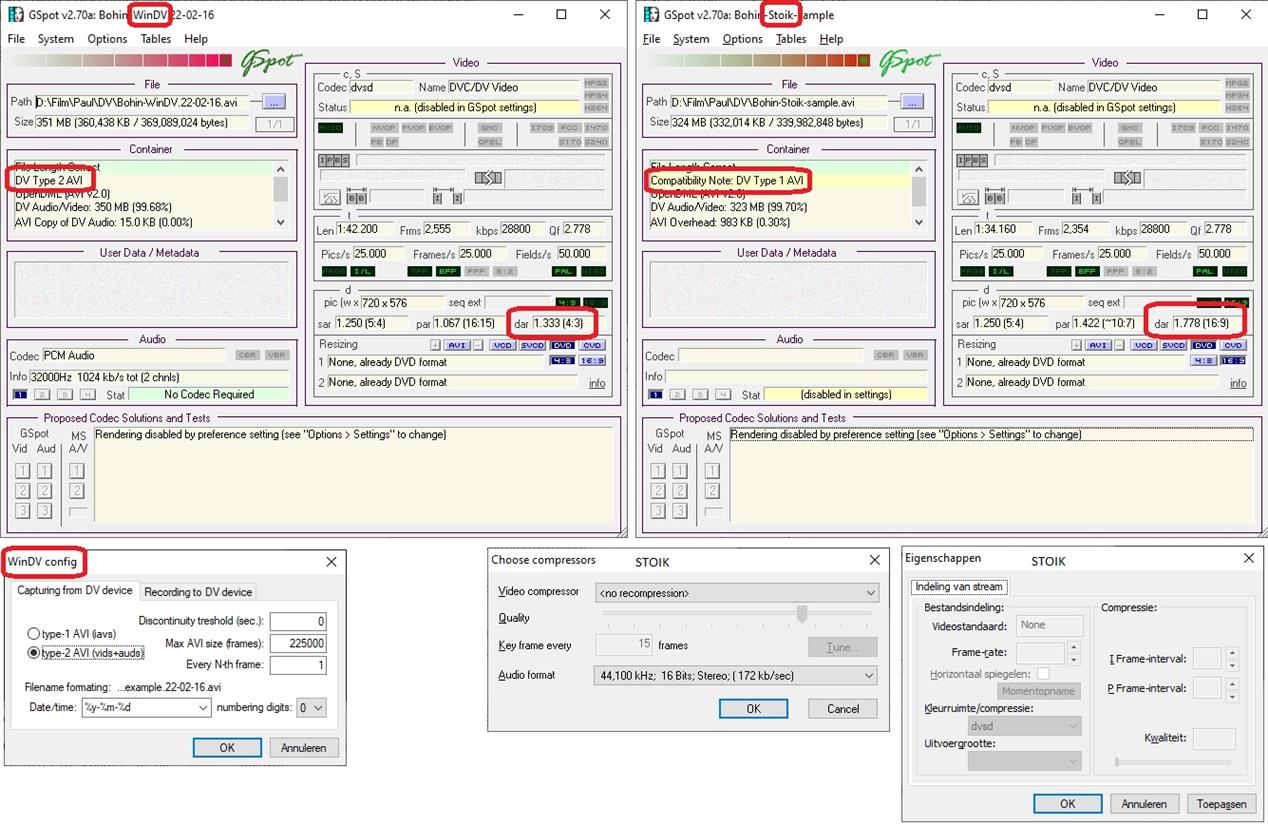The height and width of the screenshot is (826, 1268).
Task: Click GSpot Aud test button 1 in WinDV window
Action: coord(45,471)
